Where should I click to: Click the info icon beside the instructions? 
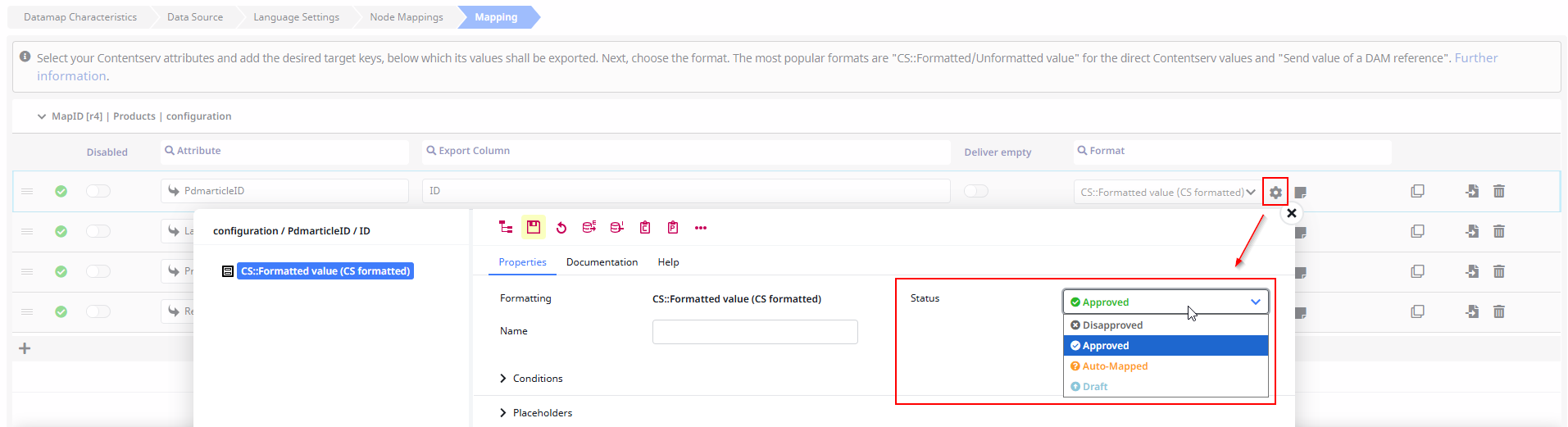(x=25, y=57)
